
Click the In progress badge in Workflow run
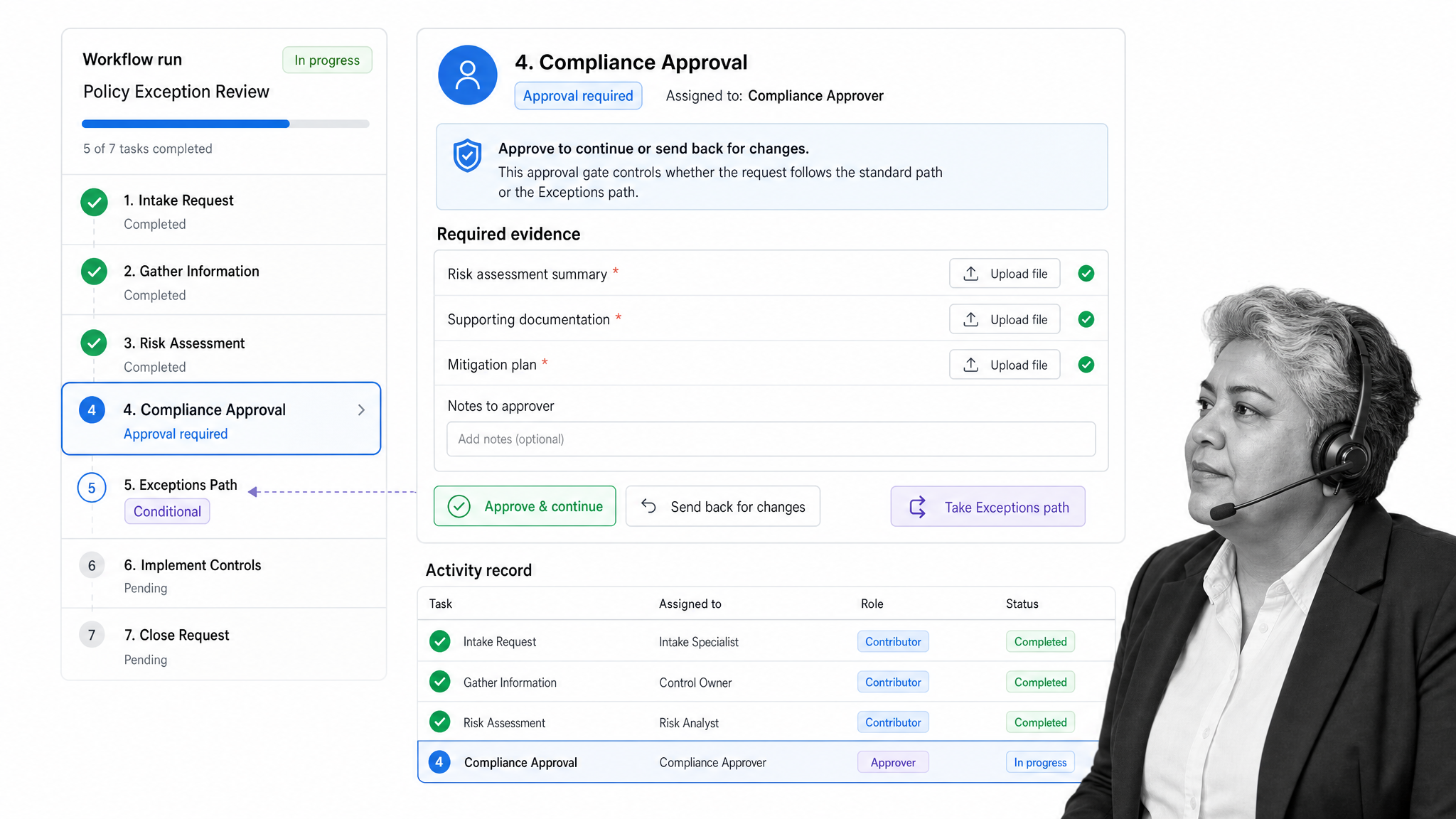[x=327, y=60]
